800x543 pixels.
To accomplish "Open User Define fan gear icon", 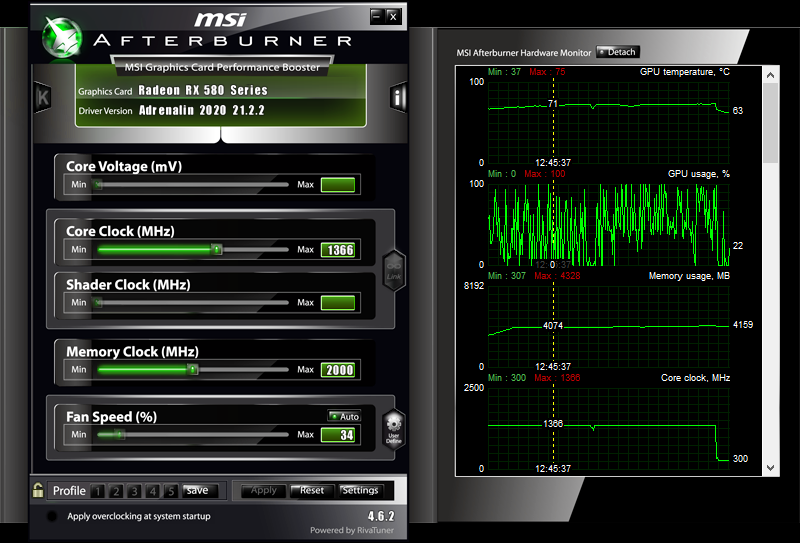I will [394, 430].
